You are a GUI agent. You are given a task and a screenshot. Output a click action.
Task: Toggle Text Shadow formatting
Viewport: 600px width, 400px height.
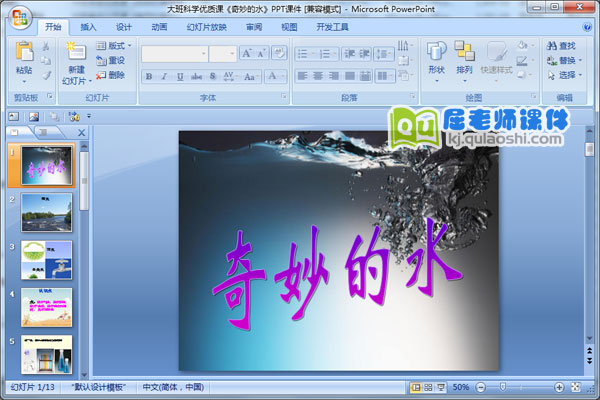pos(213,76)
